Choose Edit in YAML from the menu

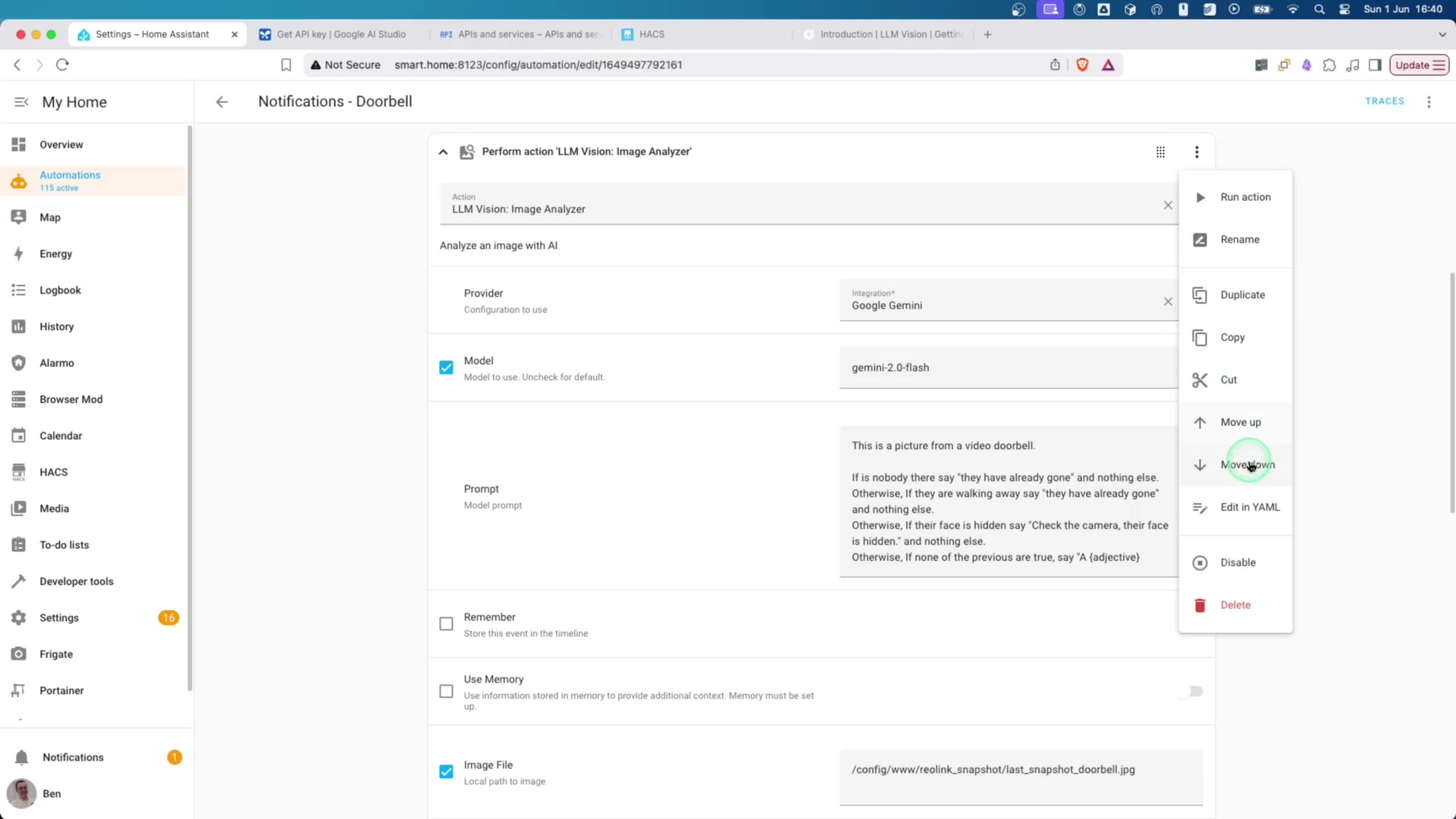point(1249,507)
